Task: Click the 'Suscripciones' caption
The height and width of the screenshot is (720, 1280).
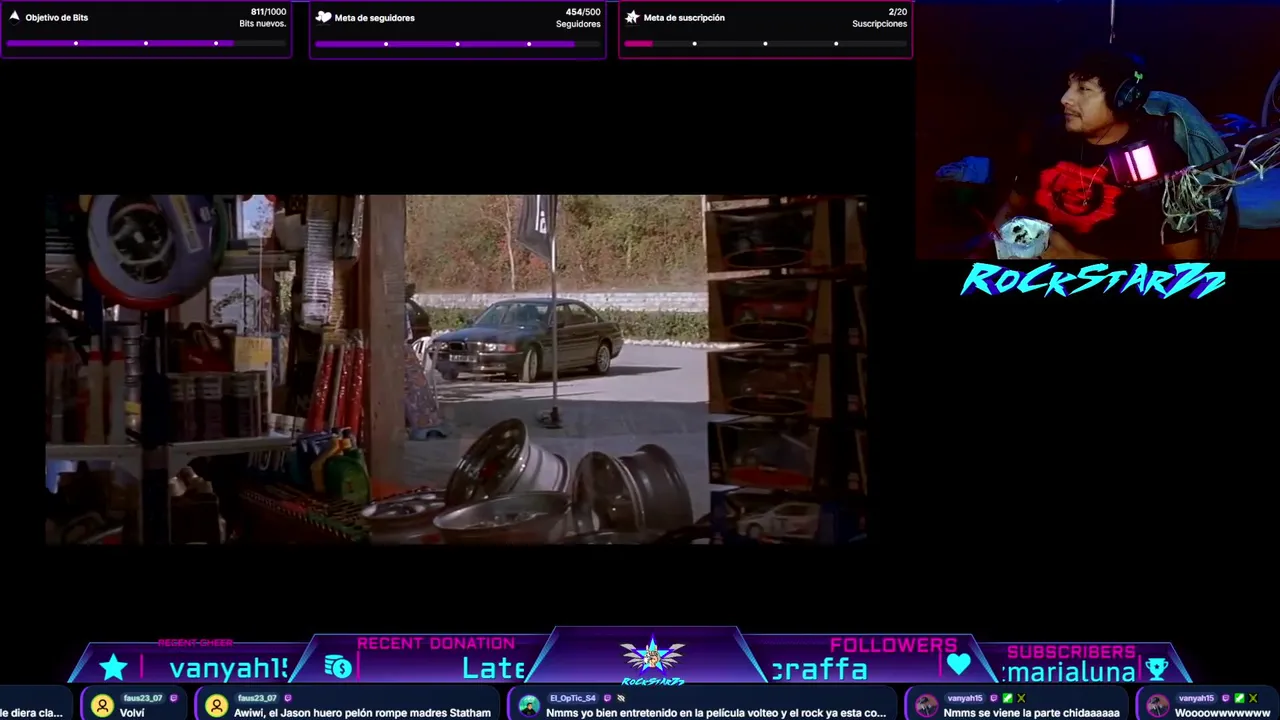Action: [x=880, y=24]
